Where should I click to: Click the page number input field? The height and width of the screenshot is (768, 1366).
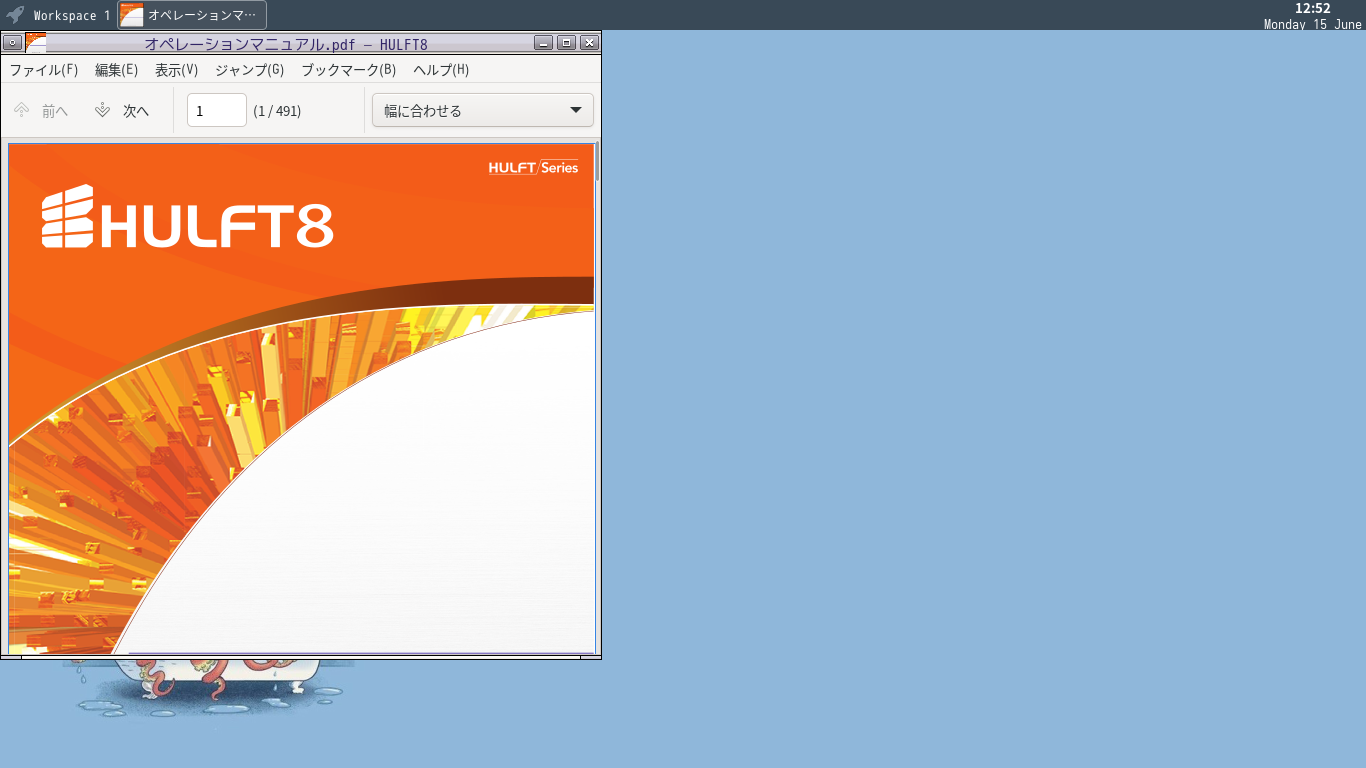217,110
